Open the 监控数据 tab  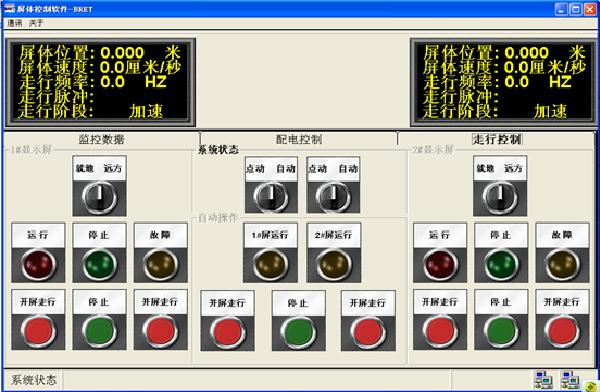pos(101,139)
